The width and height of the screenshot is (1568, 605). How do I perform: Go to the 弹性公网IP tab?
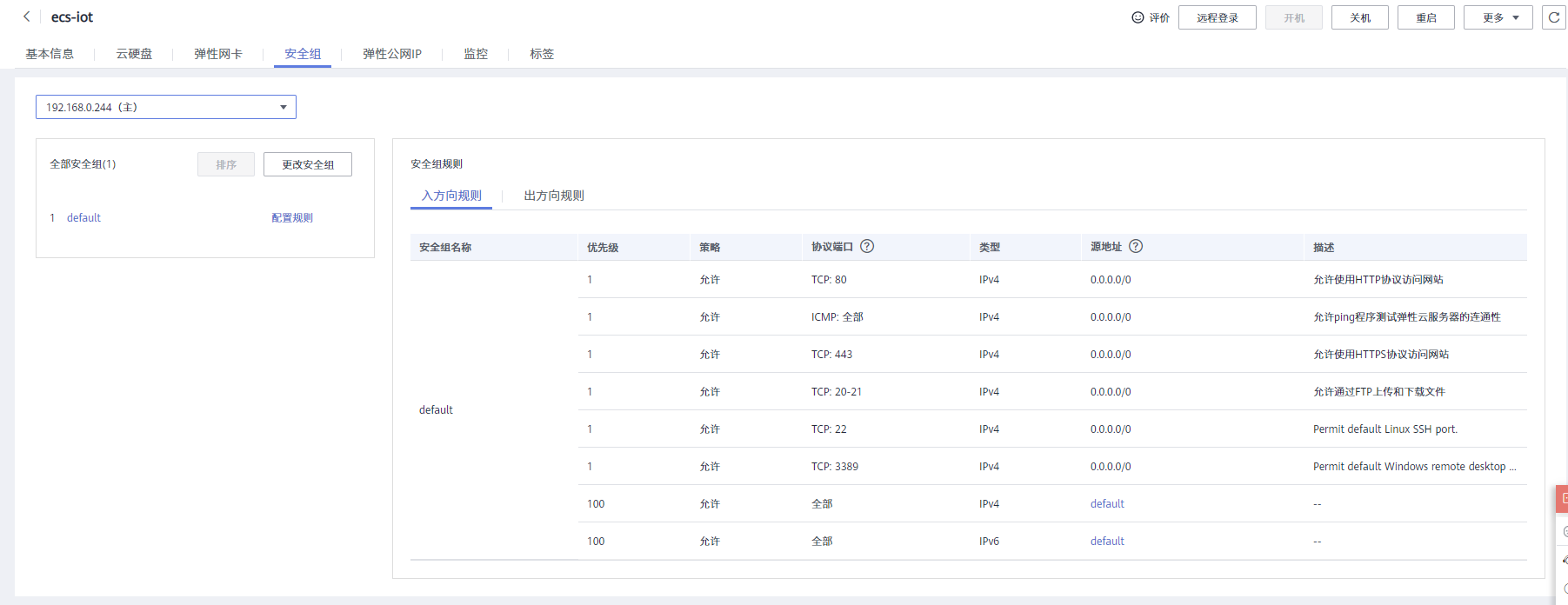(392, 54)
